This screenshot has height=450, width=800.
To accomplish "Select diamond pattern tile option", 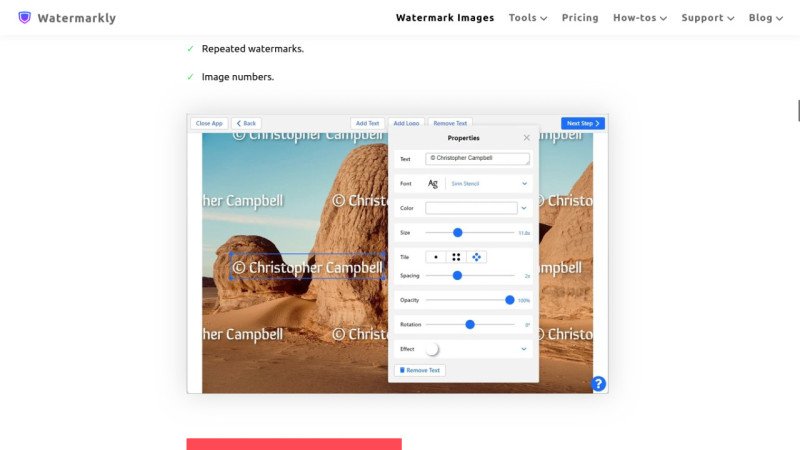I will coord(476,257).
